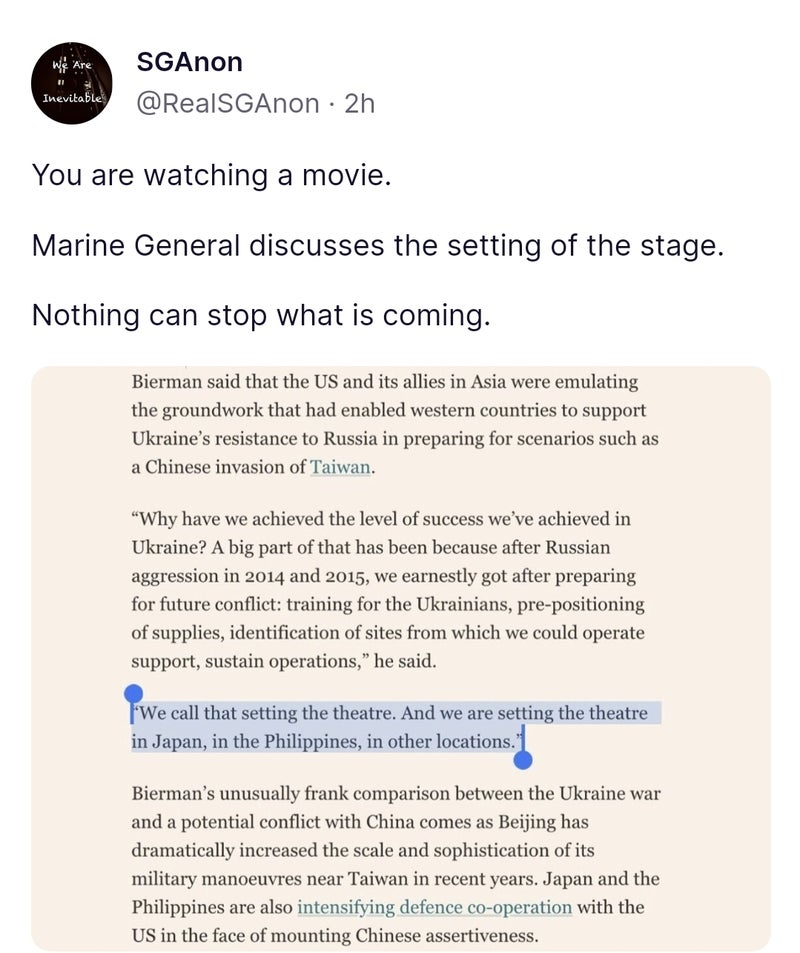Click "Nothing can stop what is coming." line

[261, 315]
